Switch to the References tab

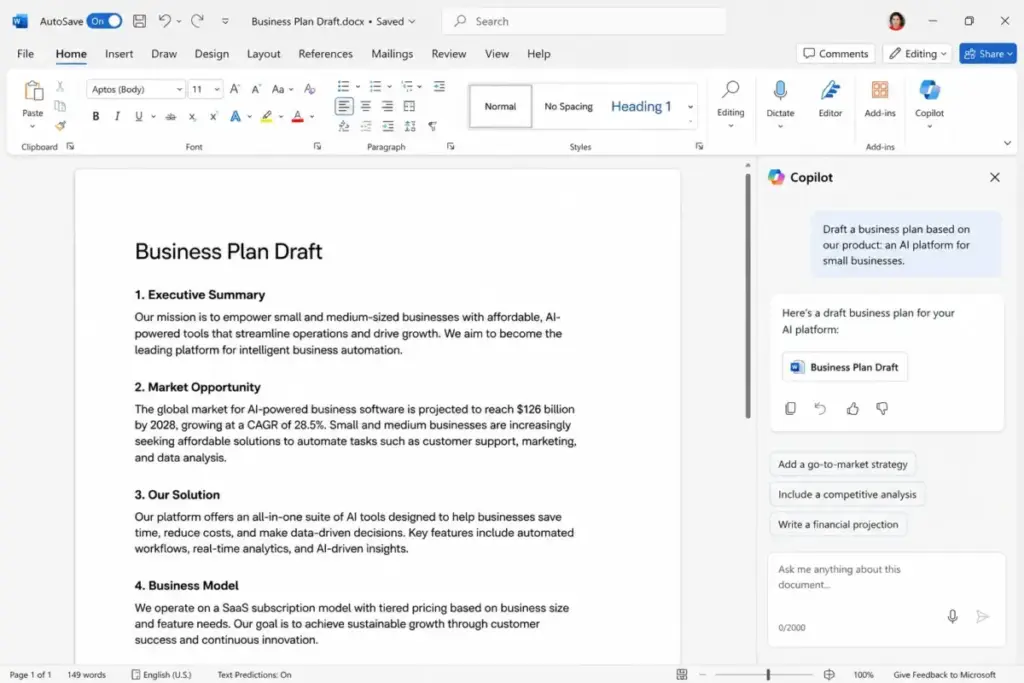pyautogui.click(x=325, y=54)
